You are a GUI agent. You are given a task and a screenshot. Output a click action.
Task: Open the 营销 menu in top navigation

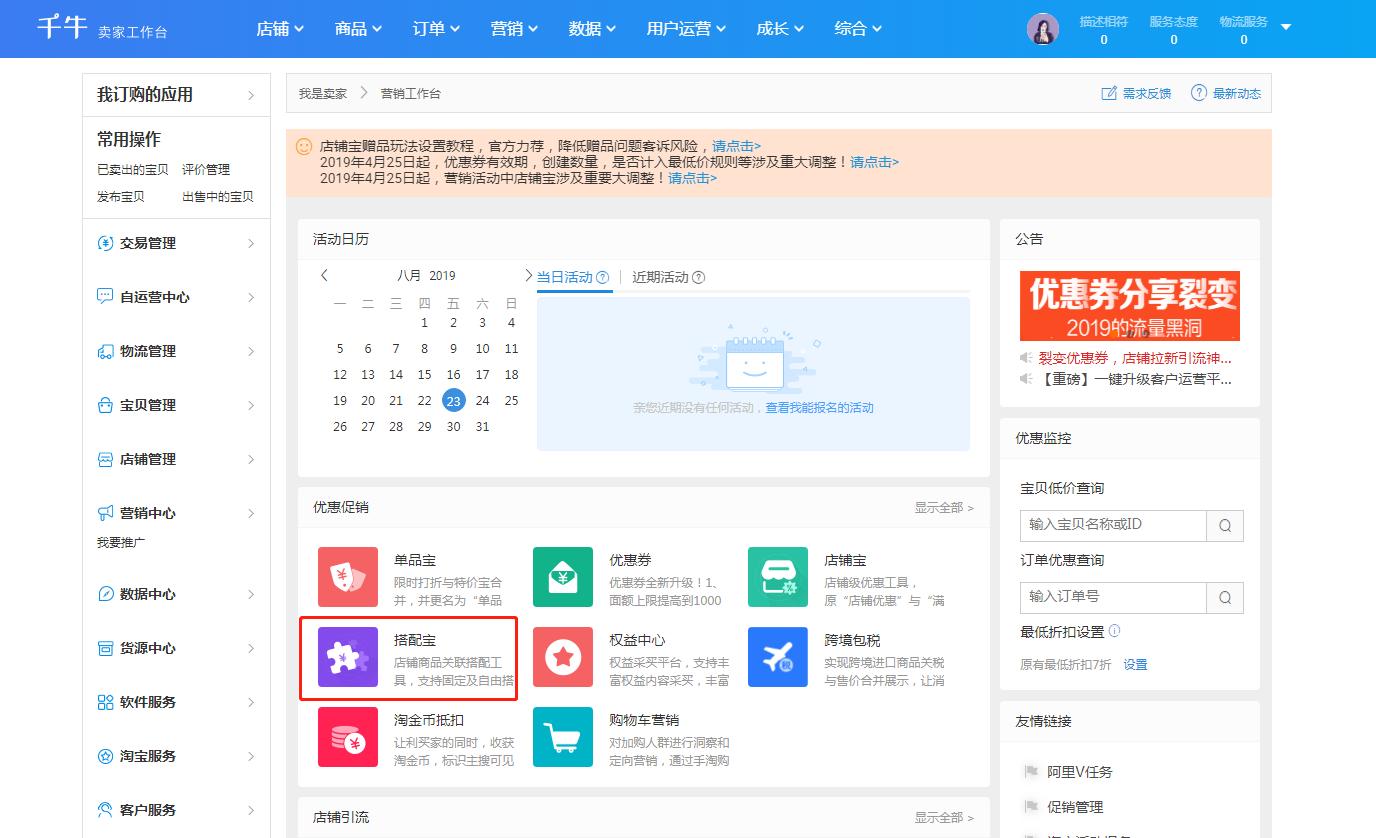(513, 29)
